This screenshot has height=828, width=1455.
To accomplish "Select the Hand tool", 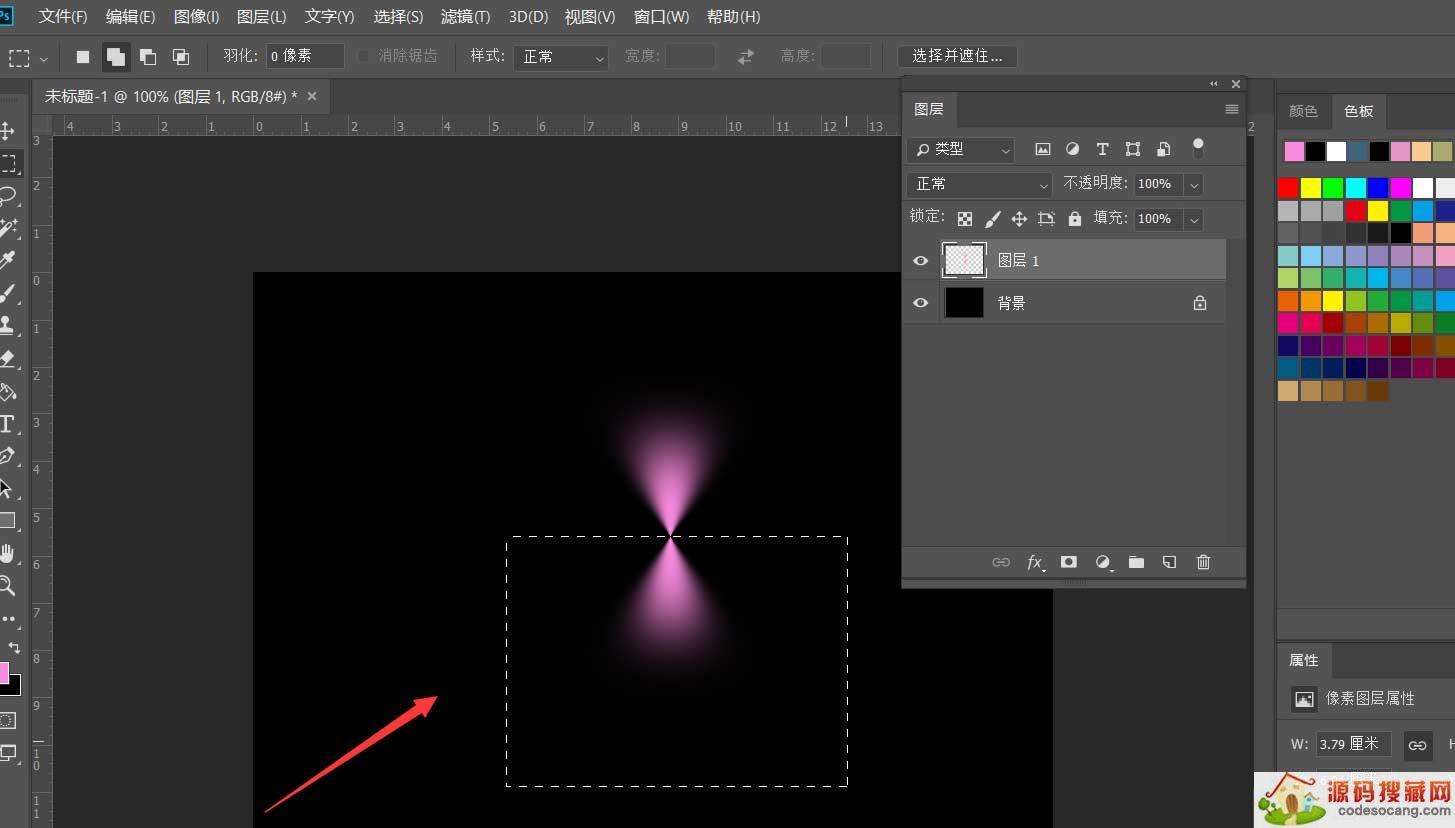I will 8,553.
